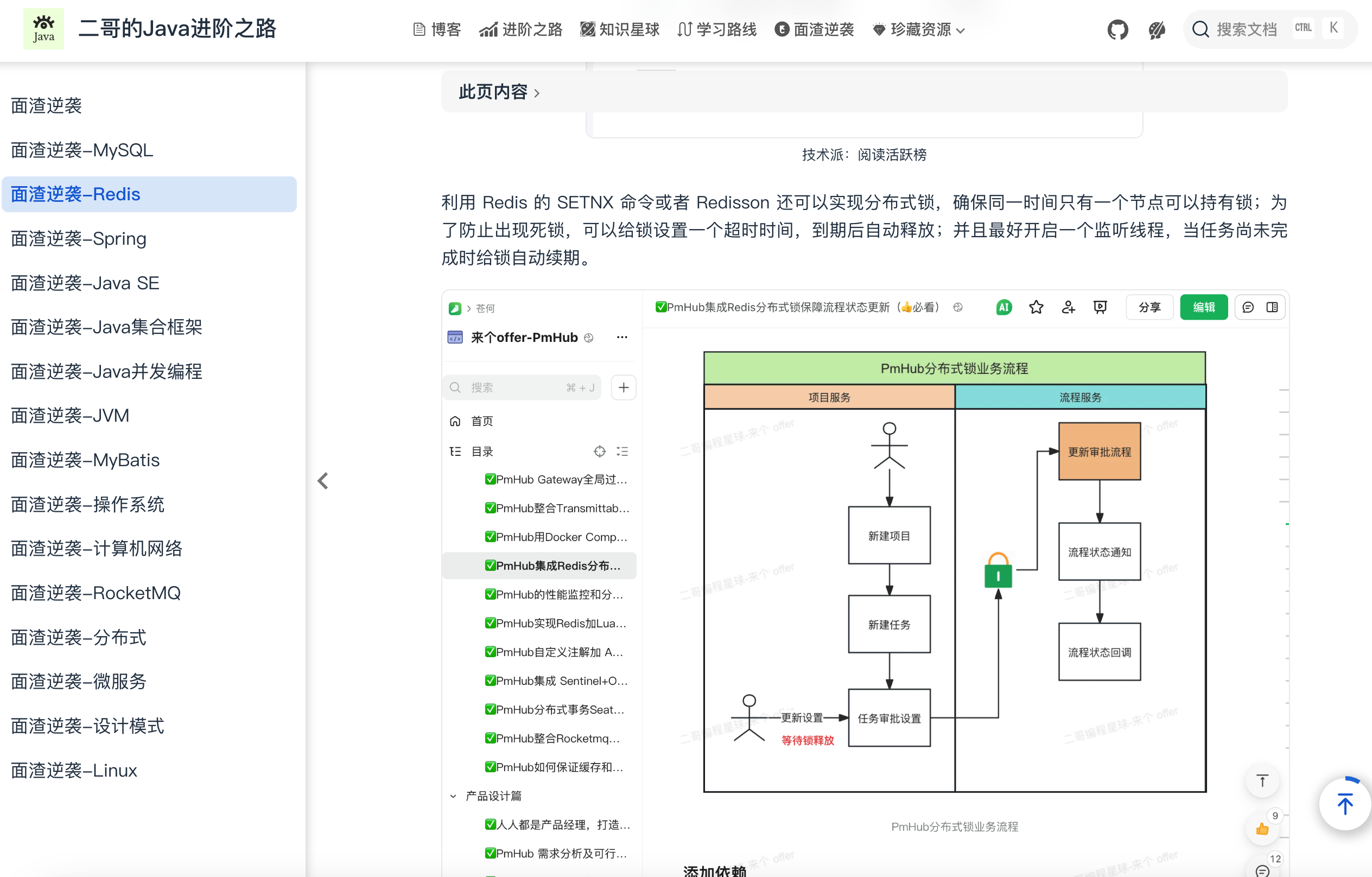Click the green AI badge icon
The height and width of the screenshot is (877, 1372).
click(1003, 307)
